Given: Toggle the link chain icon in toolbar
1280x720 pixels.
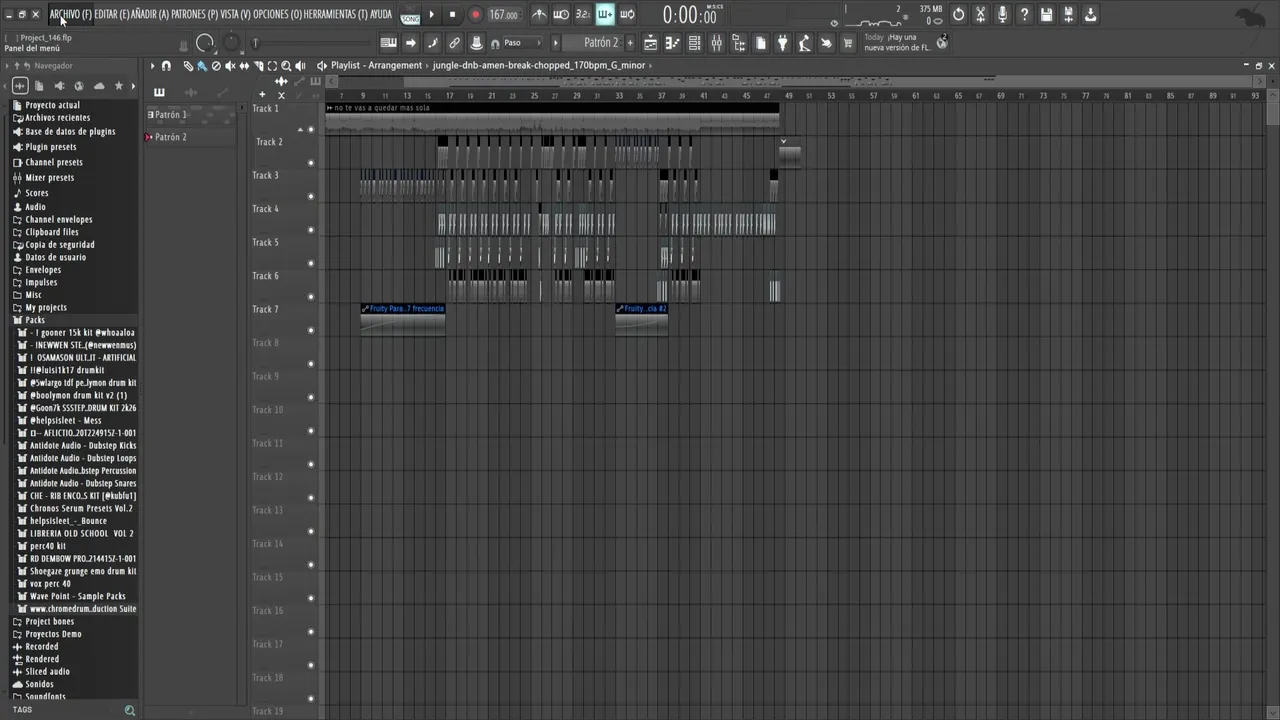Looking at the screenshot, I should (x=454, y=43).
